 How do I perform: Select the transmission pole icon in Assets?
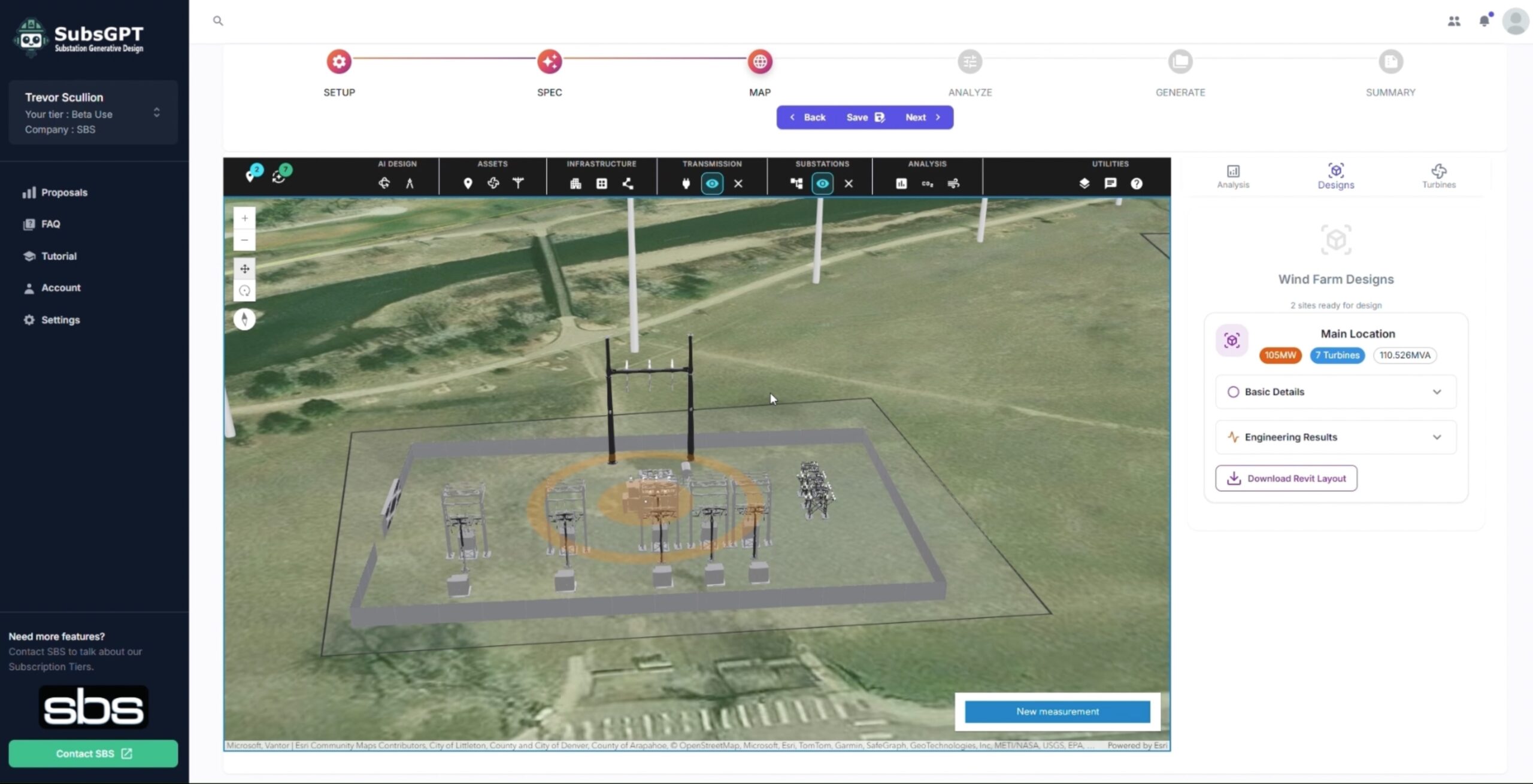pos(518,184)
